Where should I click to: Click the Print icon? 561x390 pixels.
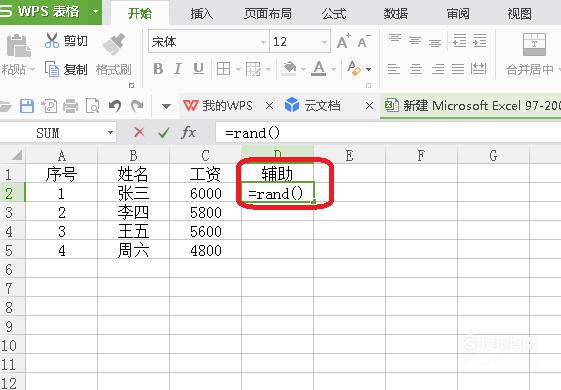coord(70,106)
